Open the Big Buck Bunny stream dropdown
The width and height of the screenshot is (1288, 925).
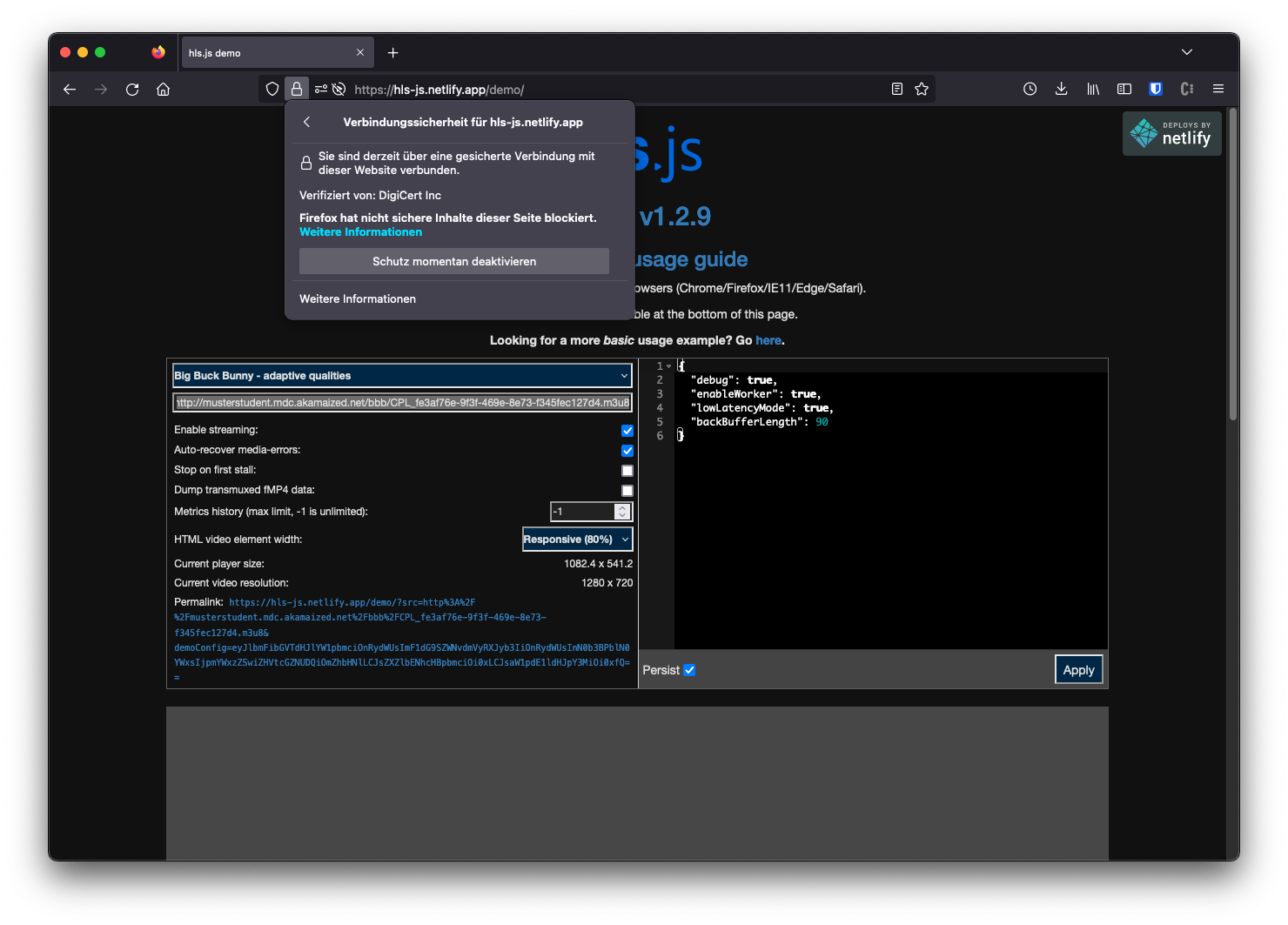[402, 376]
